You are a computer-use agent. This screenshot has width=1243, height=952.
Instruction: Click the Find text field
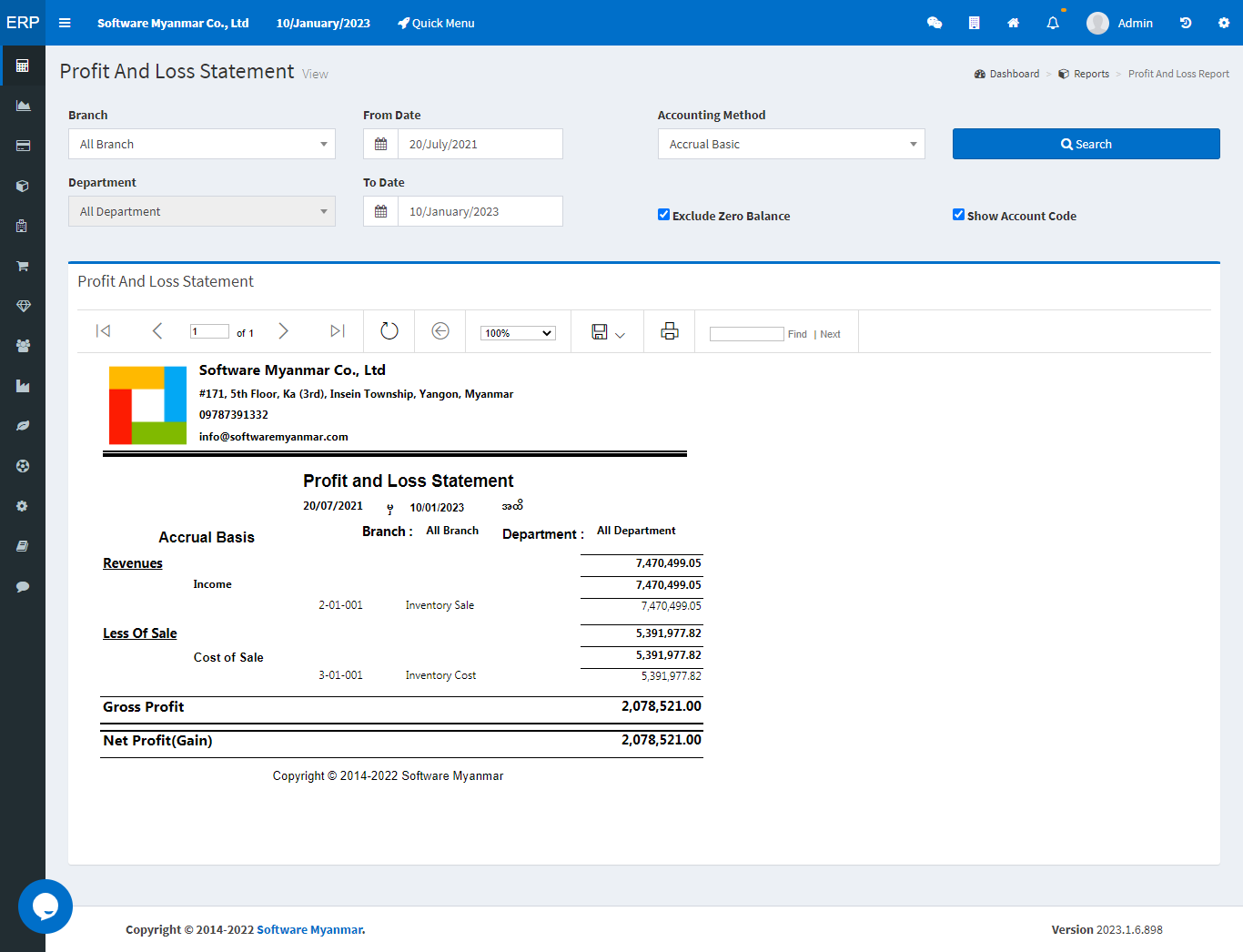(746, 334)
